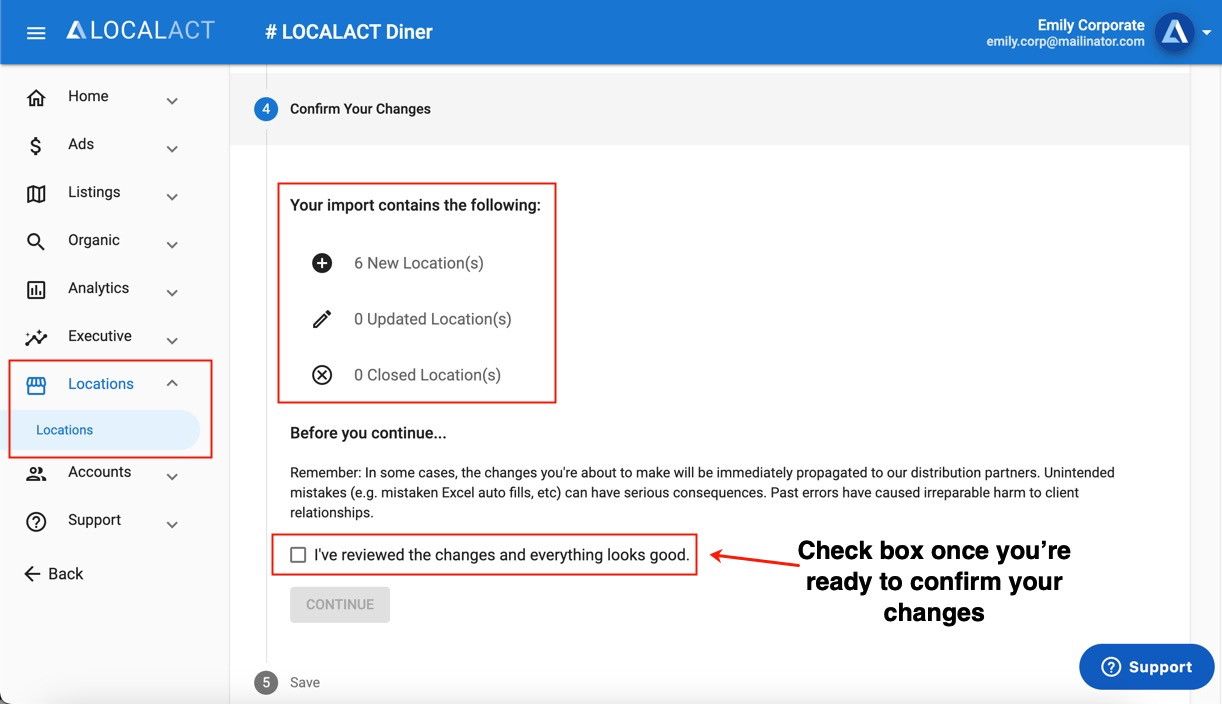Image resolution: width=1222 pixels, height=704 pixels.
Task: Click '6 New Location(s)' text
Action: click(419, 263)
